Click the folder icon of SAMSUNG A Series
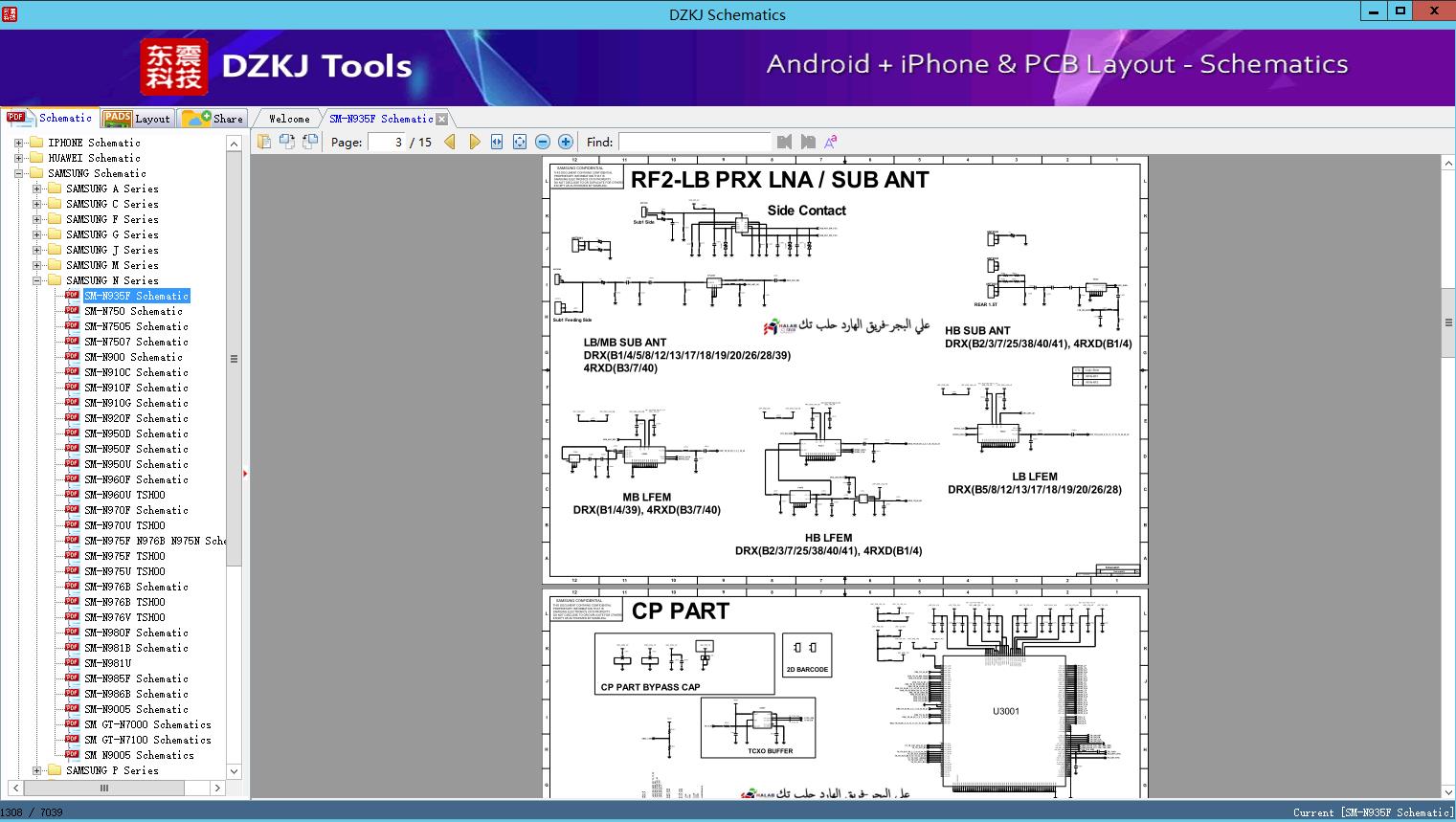The width and height of the screenshot is (1456, 822). tap(55, 188)
